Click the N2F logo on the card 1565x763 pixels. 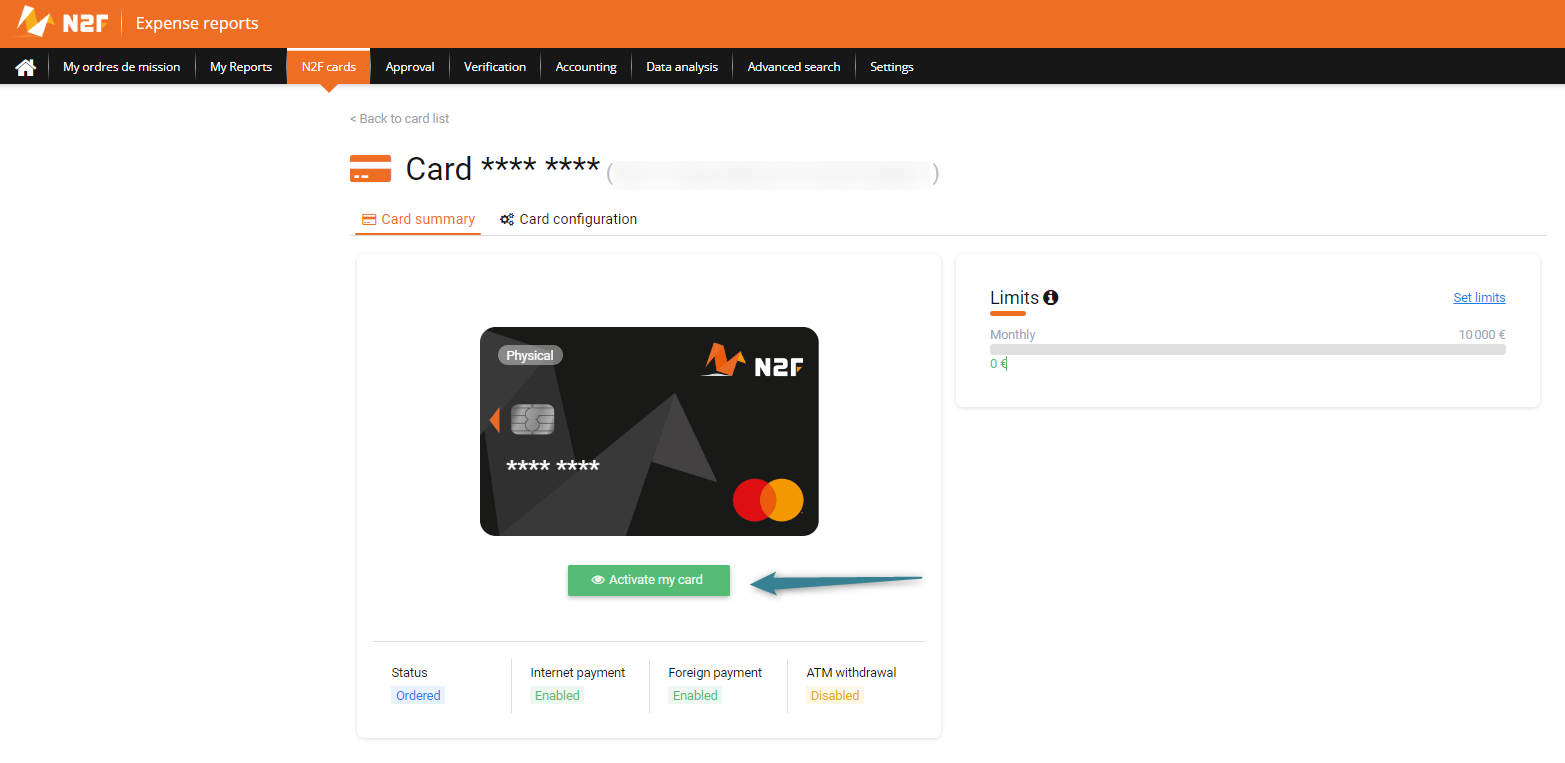tap(752, 361)
